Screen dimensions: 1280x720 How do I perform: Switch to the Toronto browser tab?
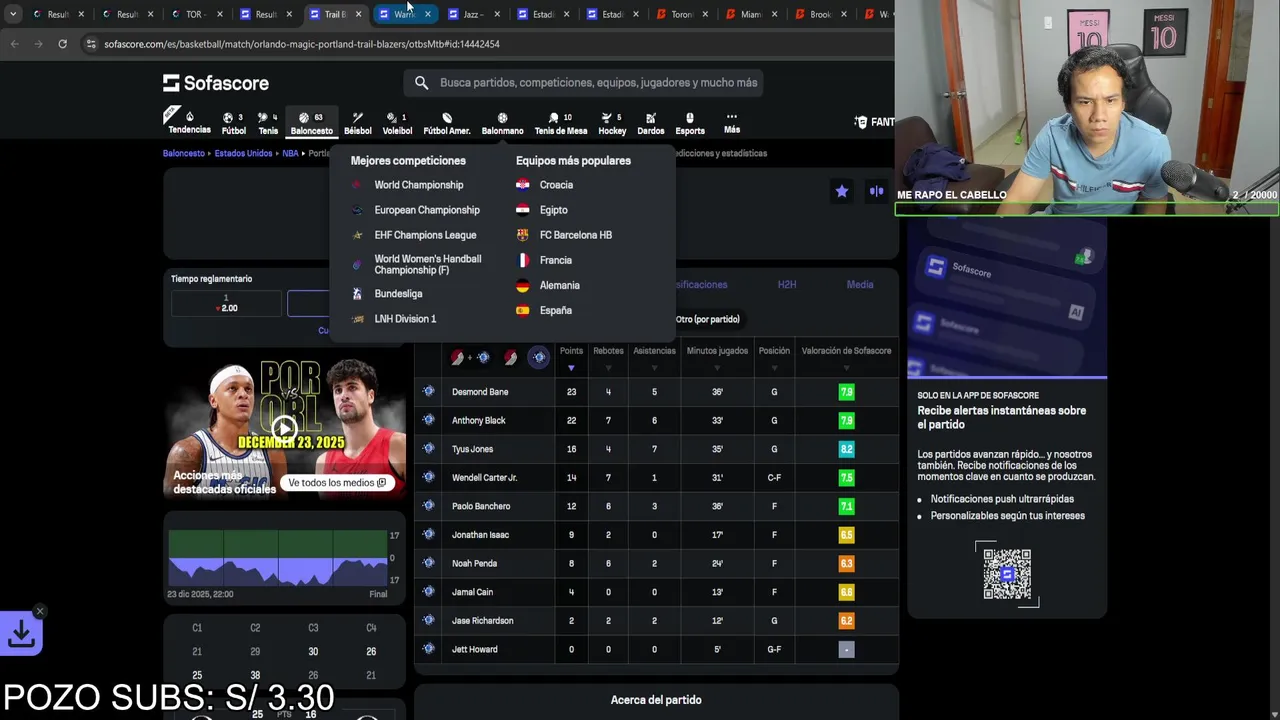click(681, 14)
